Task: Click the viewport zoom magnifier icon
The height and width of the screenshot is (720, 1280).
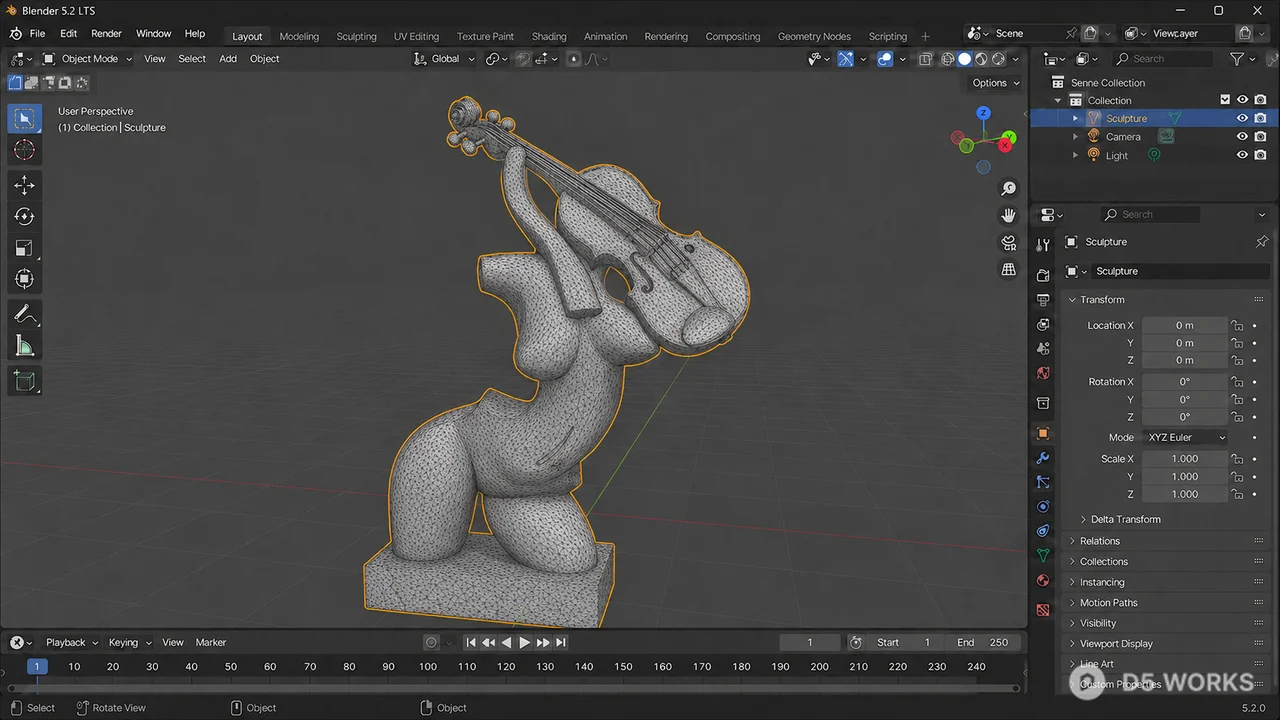Action: coord(1009,189)
